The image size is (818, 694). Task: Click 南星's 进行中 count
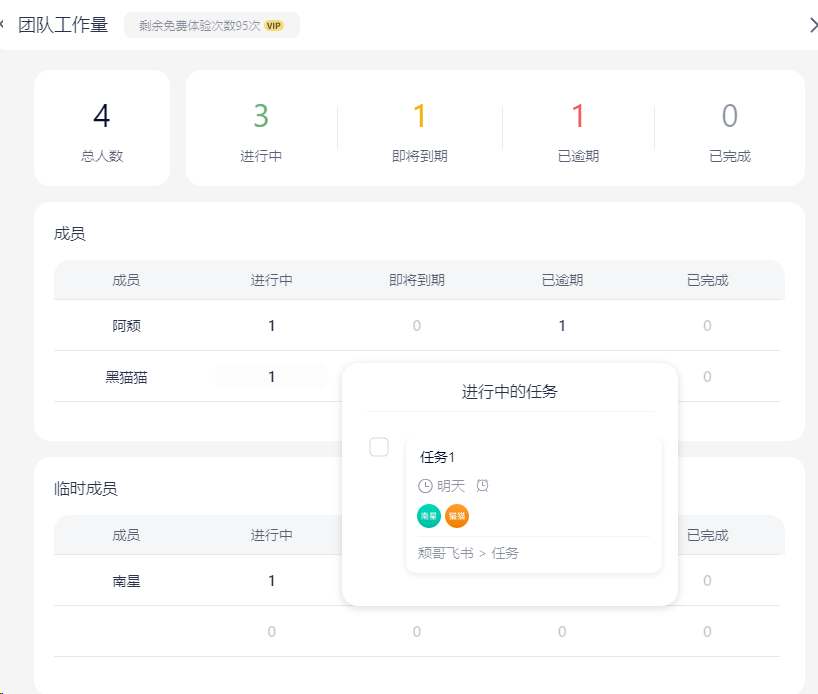tap(271, 580)
